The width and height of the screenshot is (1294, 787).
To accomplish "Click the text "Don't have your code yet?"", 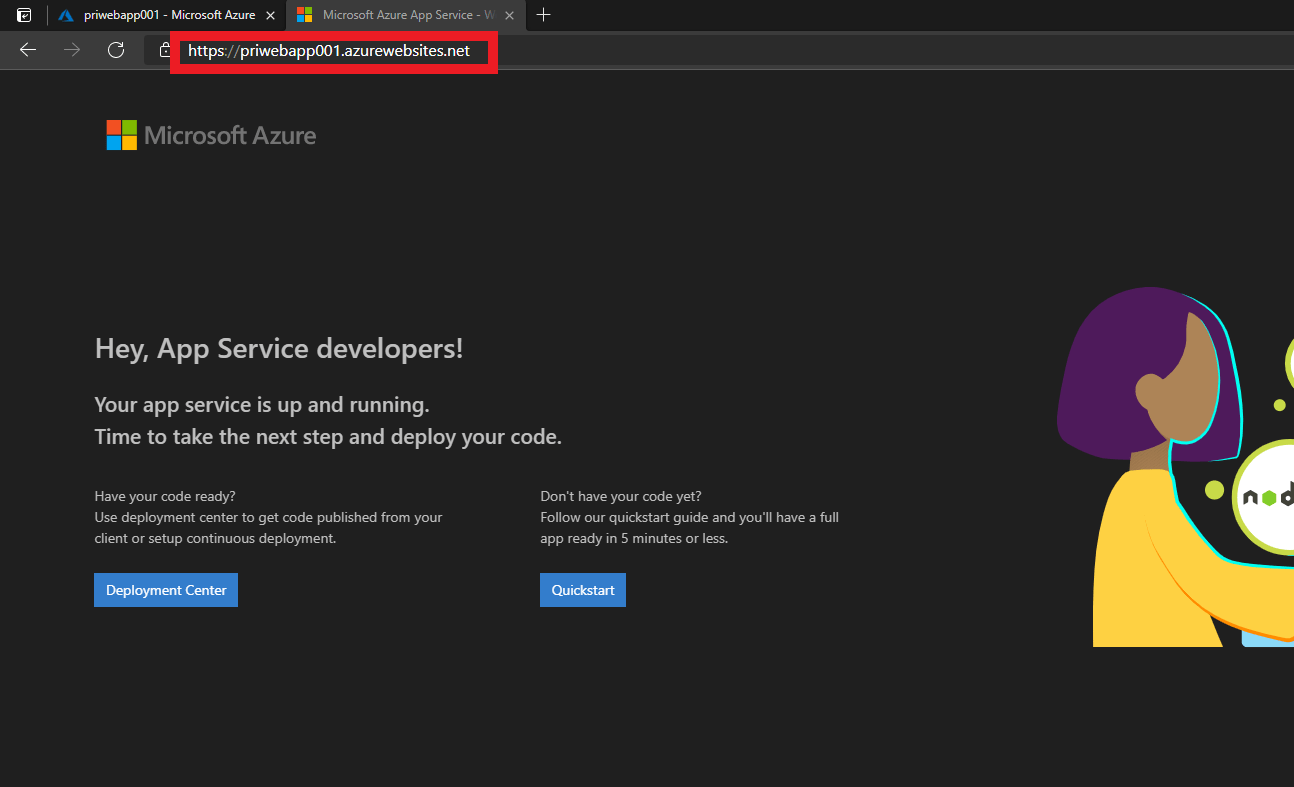I will point(621,496).
